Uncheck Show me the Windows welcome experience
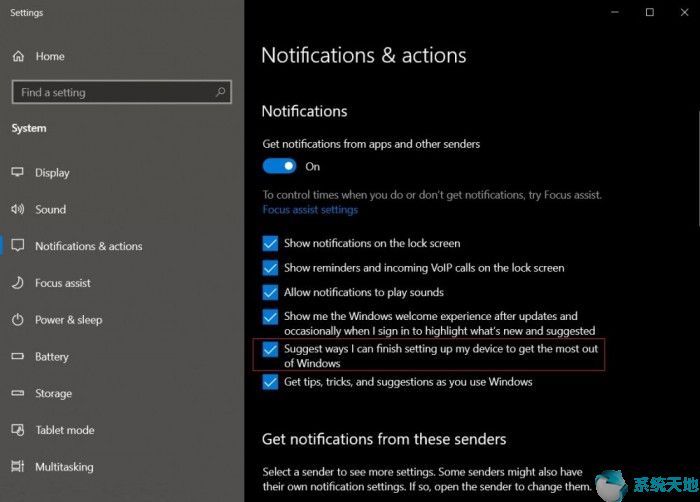 point(270,317)
